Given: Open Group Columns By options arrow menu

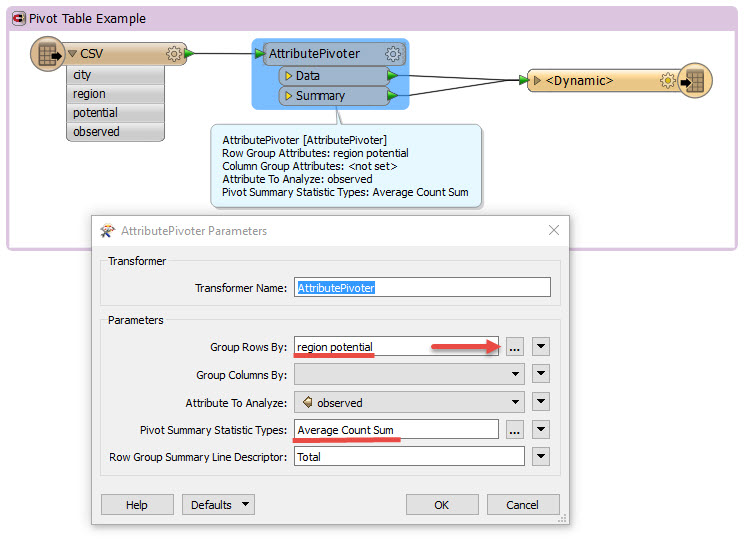Looking at the screenshot, I should 541,374.
